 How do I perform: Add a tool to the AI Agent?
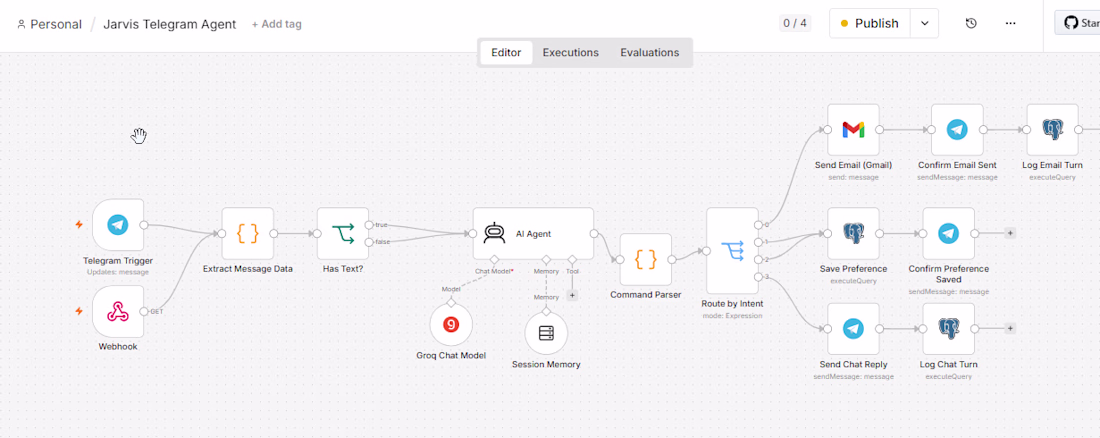[x=572, y=296]
